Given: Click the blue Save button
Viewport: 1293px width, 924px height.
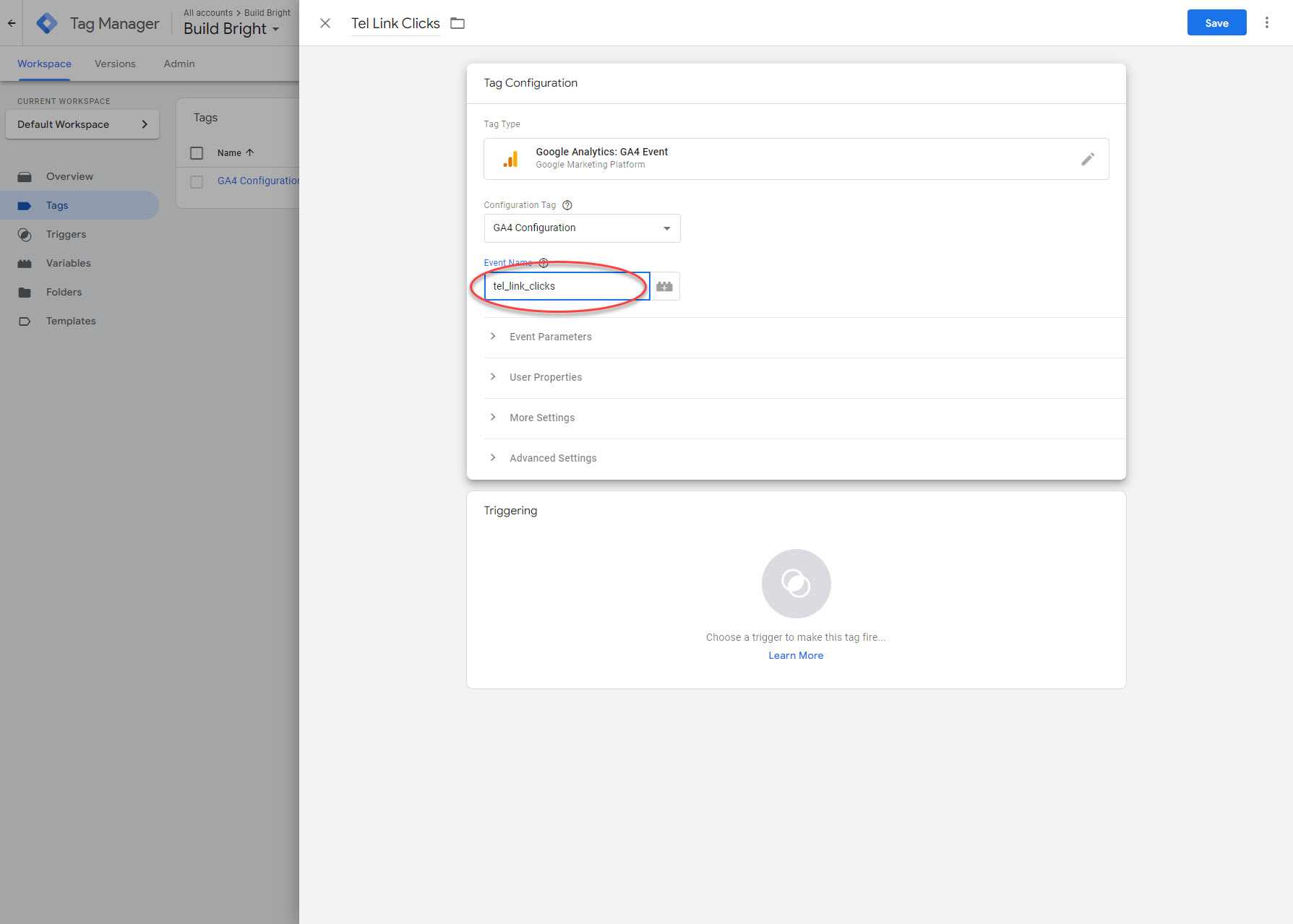Looking at the screenshot, I should [x=1216, y=23].
